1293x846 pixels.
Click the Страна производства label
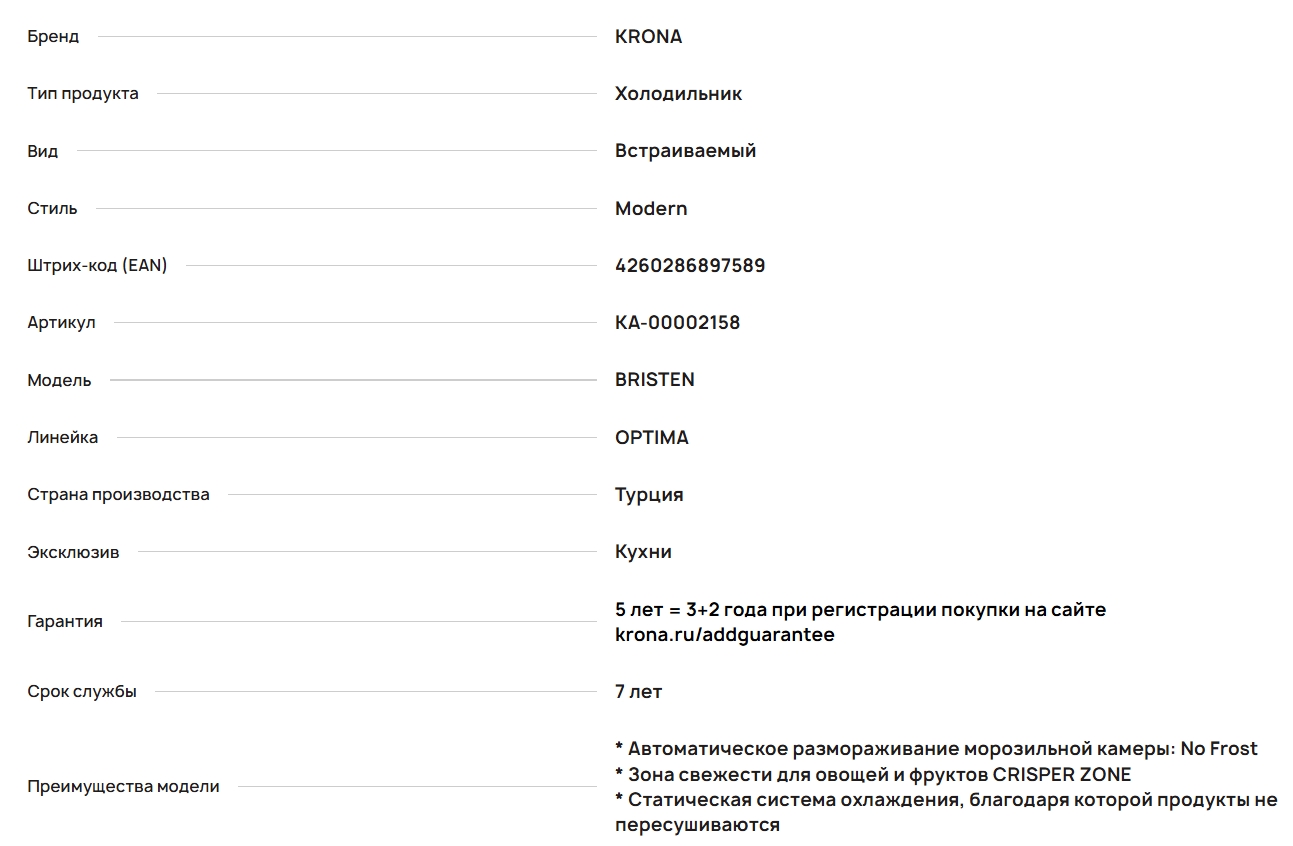point(118,495)
